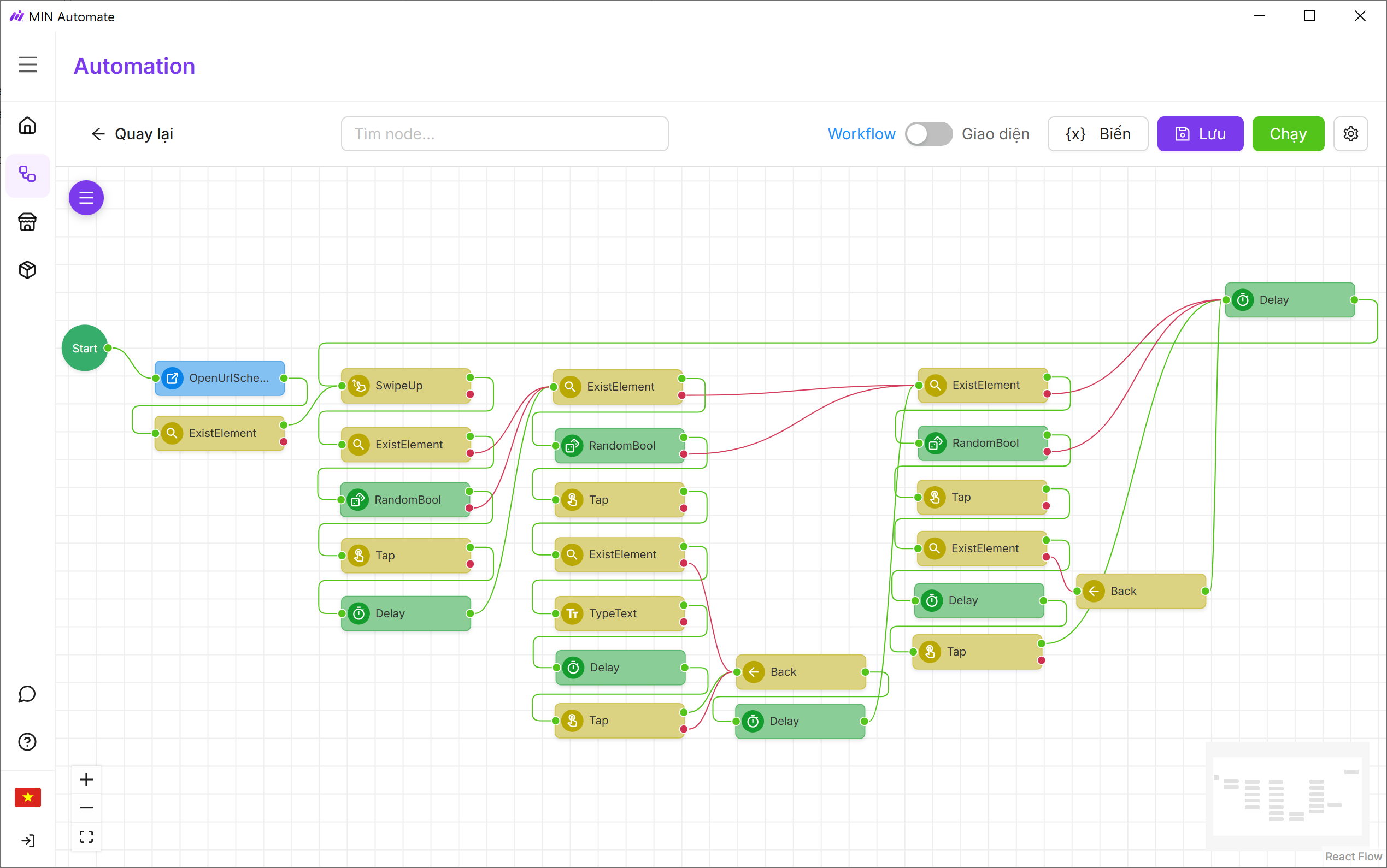Click the fit view control
Screen dimensions: 1387x868
(x=86, y=836)
